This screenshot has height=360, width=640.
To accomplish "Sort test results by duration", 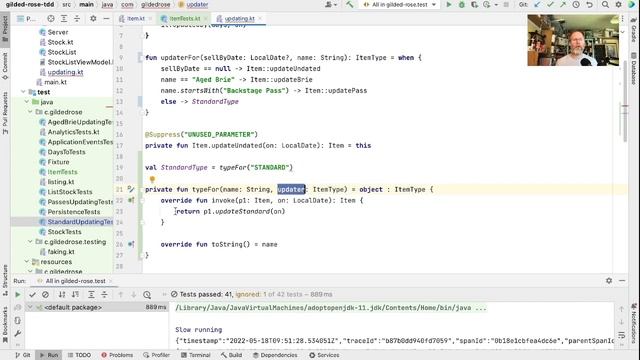I will click(x=75, y=294).
